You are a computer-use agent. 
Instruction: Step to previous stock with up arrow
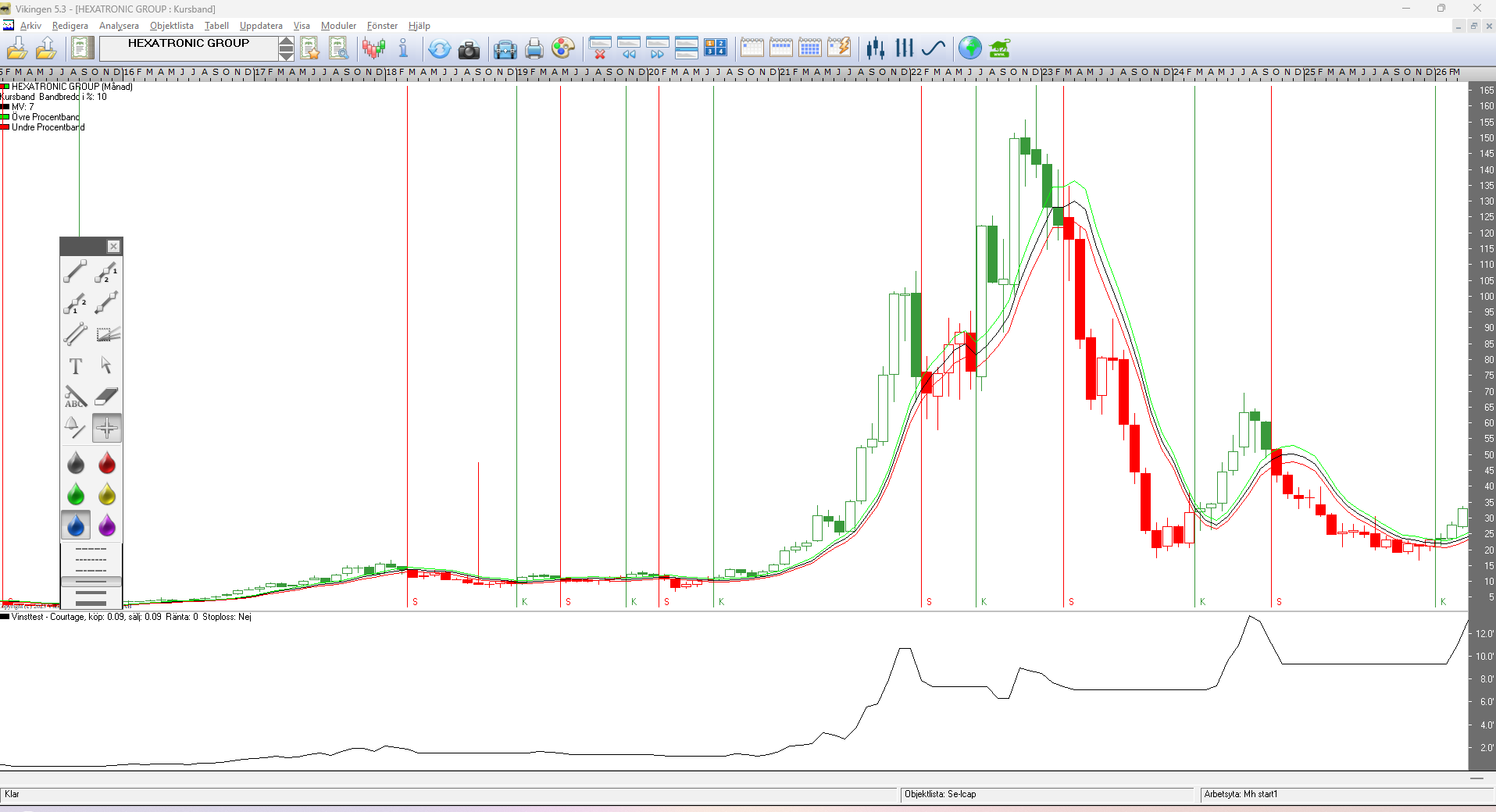(287, 41)
